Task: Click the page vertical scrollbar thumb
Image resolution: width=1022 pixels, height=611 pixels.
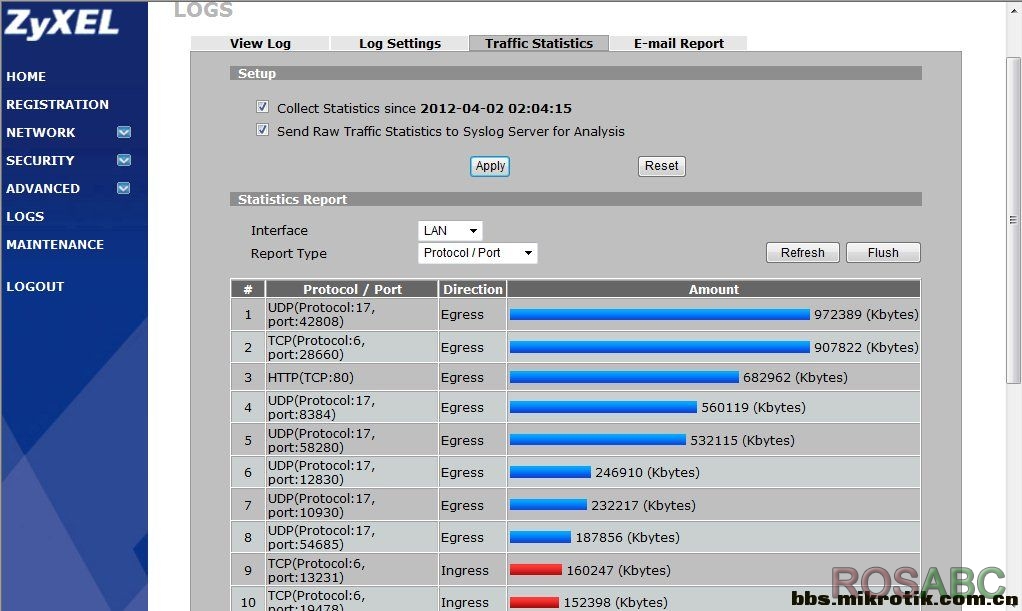Action: (1013, 220)
